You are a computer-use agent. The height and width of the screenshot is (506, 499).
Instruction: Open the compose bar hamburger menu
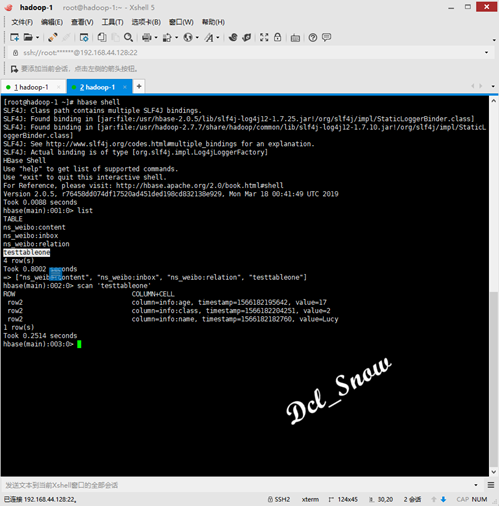[x=491, y=485]
